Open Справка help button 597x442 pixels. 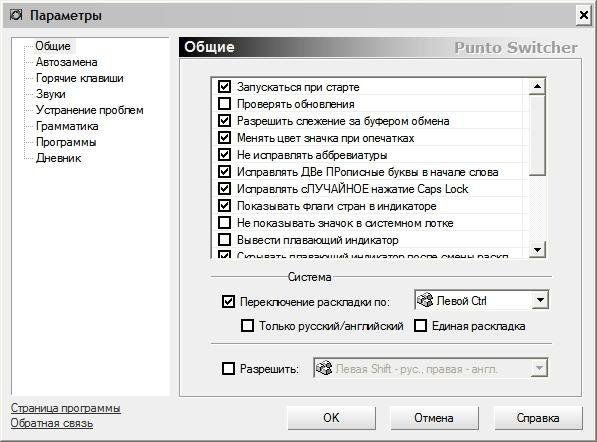(538, 418)
